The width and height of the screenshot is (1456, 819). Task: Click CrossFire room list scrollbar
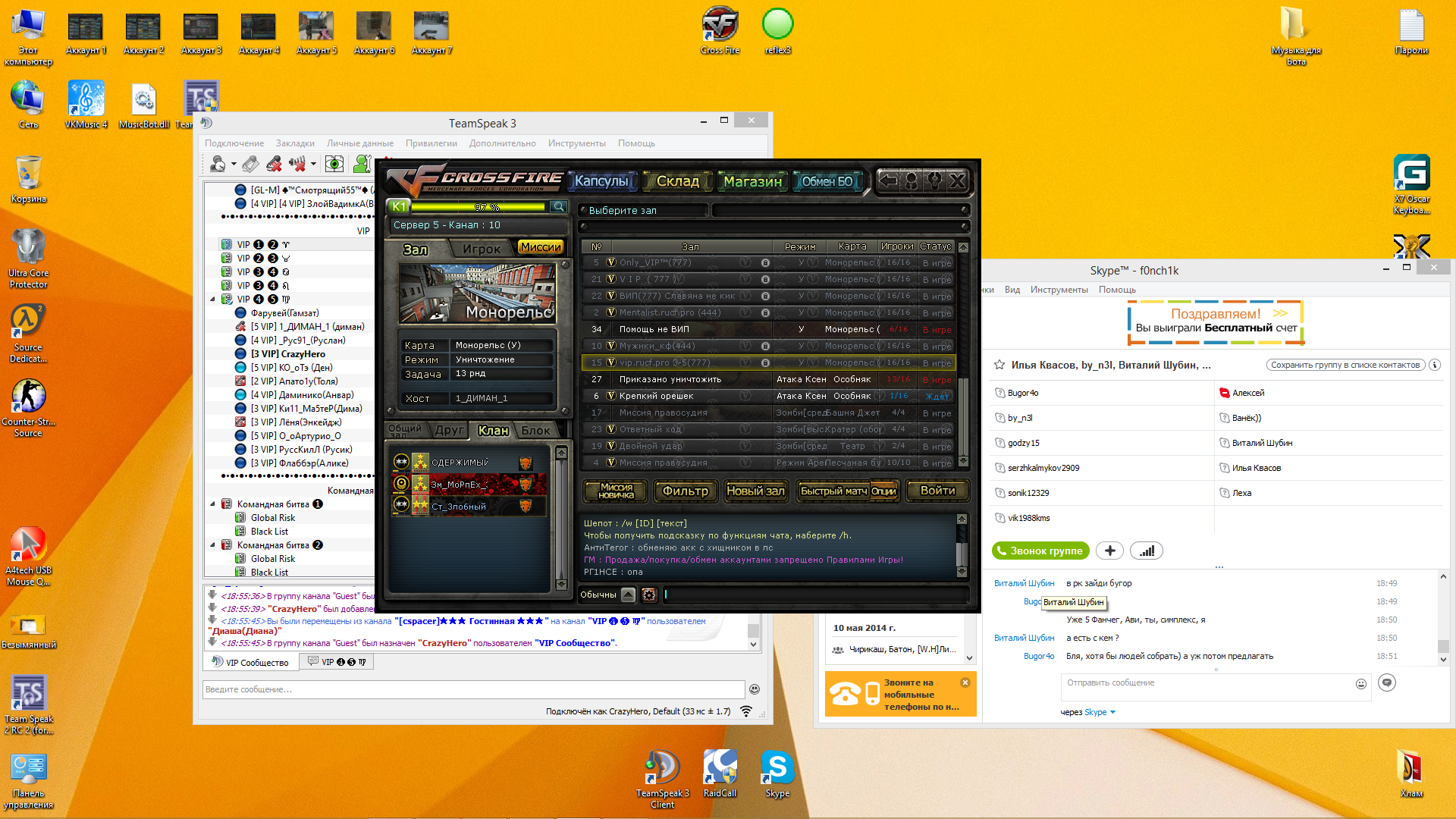tap(963, 355)
